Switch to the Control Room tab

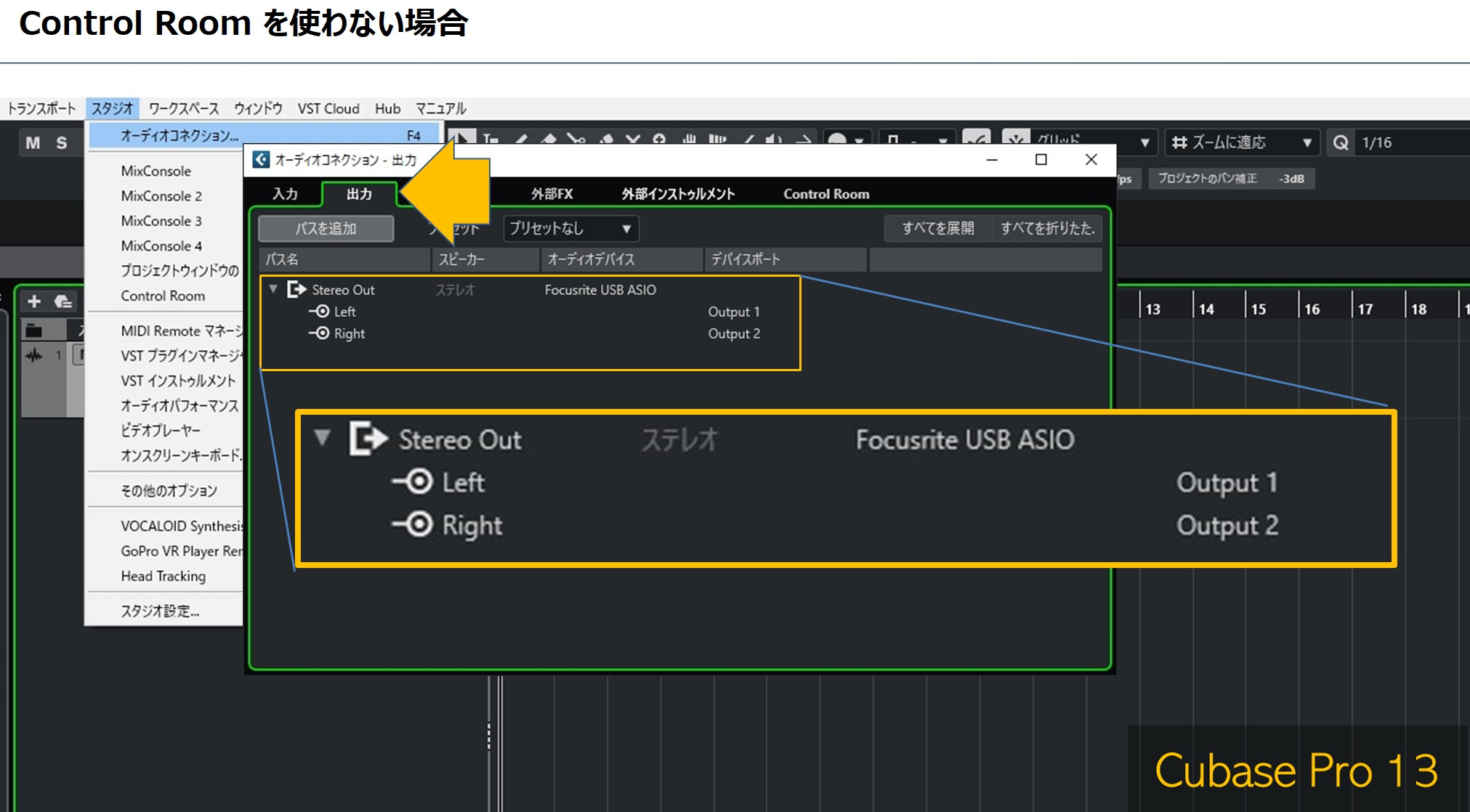click(x=826, y=194)
